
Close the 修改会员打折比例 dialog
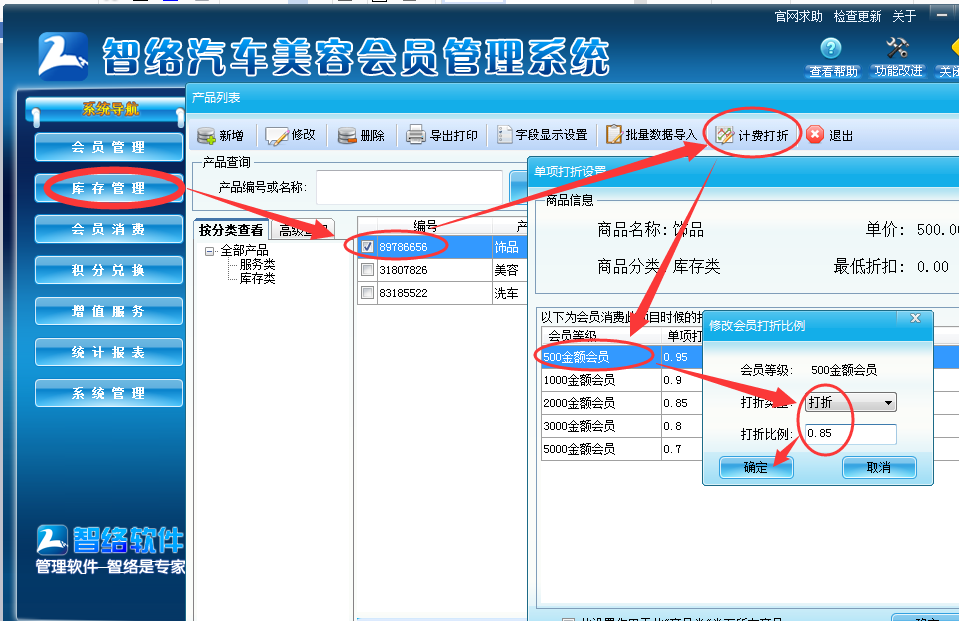[x=915, y=318]
